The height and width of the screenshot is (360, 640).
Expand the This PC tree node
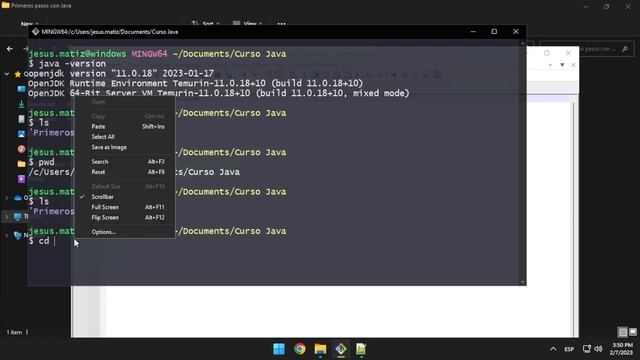[x=7, y=216]
